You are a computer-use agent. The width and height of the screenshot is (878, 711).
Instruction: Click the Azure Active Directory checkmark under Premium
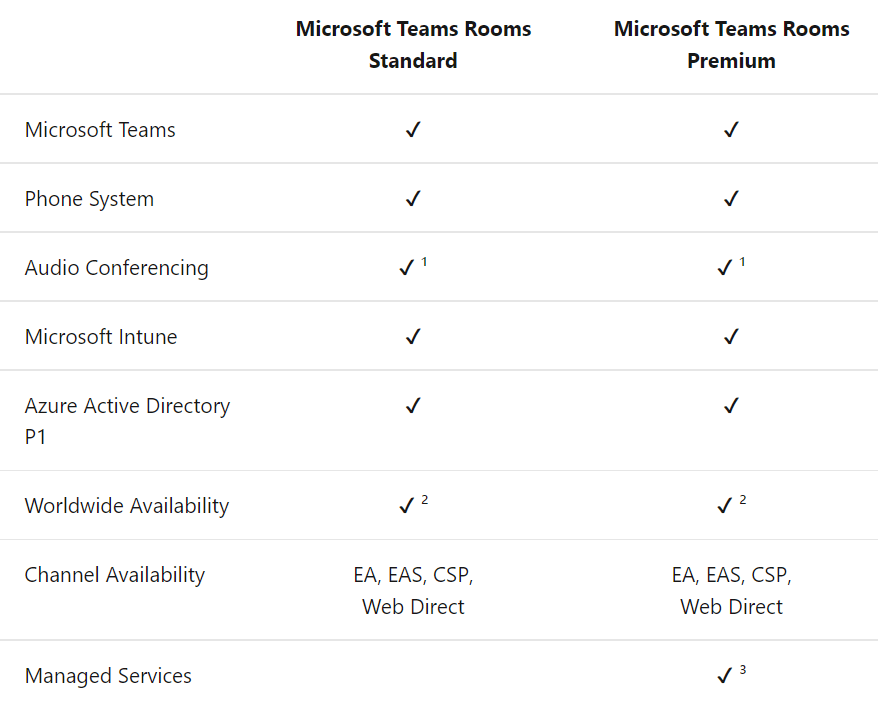point(731,406)
